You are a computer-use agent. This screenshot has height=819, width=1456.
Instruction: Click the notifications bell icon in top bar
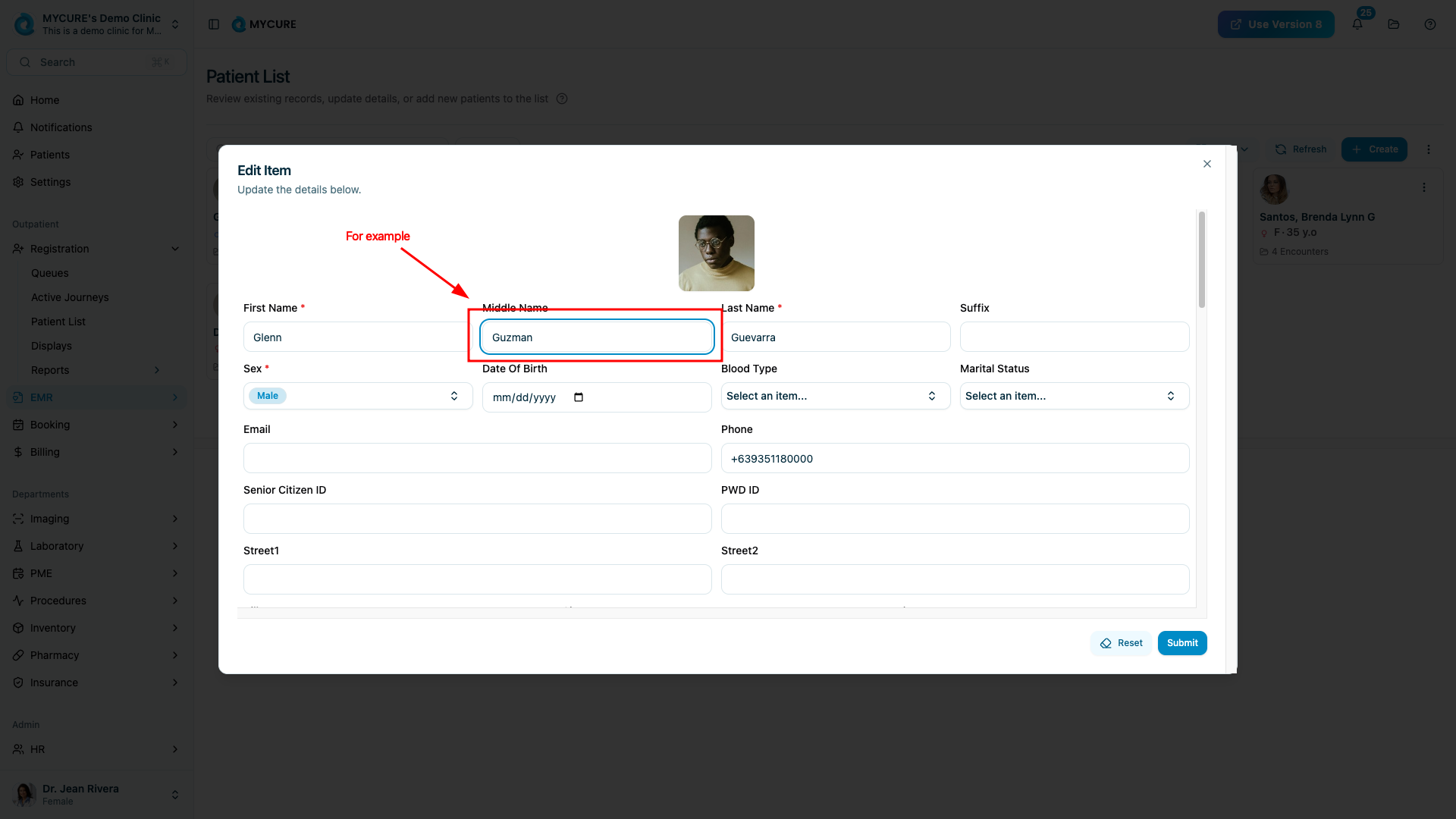[1357, 24]
